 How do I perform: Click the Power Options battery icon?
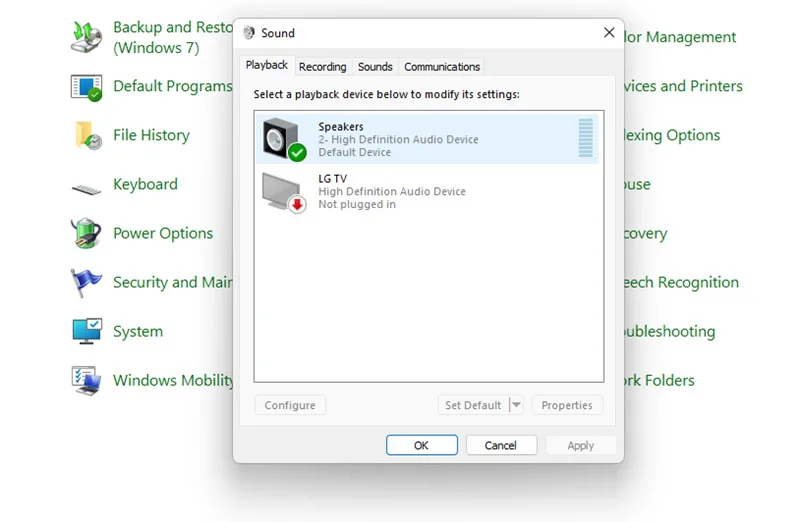(86, 233)
